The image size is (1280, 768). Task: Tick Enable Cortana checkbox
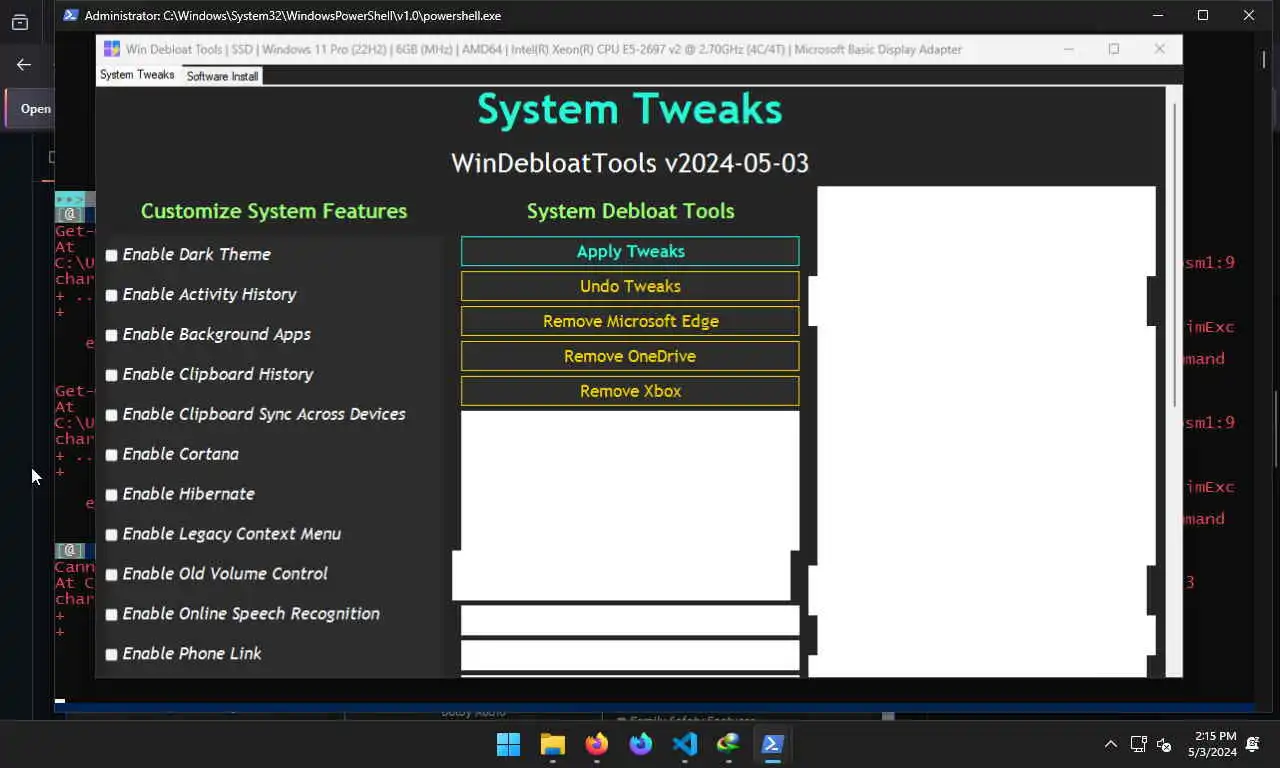(x=112, y=455)
